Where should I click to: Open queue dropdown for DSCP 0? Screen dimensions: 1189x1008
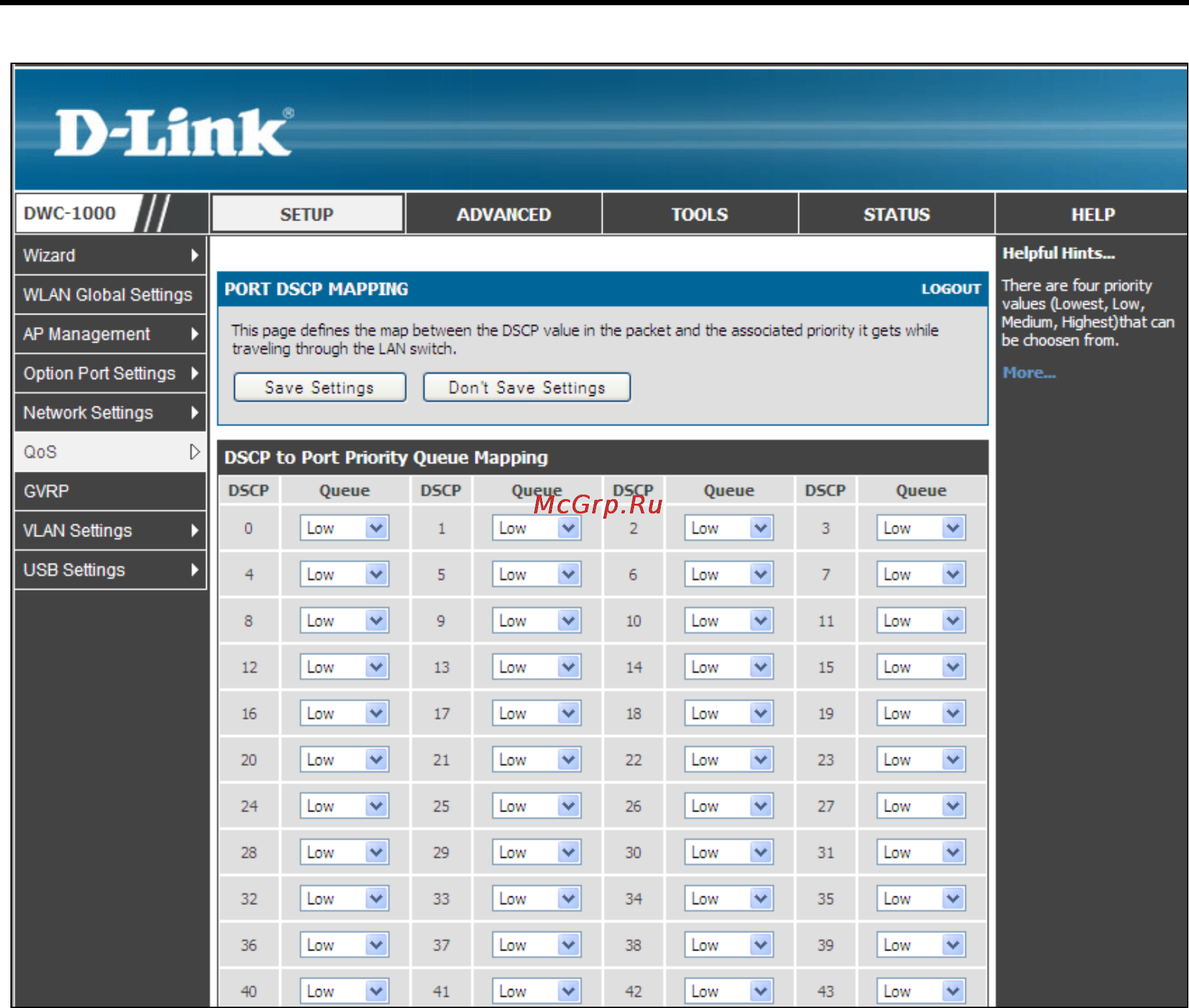344,528
